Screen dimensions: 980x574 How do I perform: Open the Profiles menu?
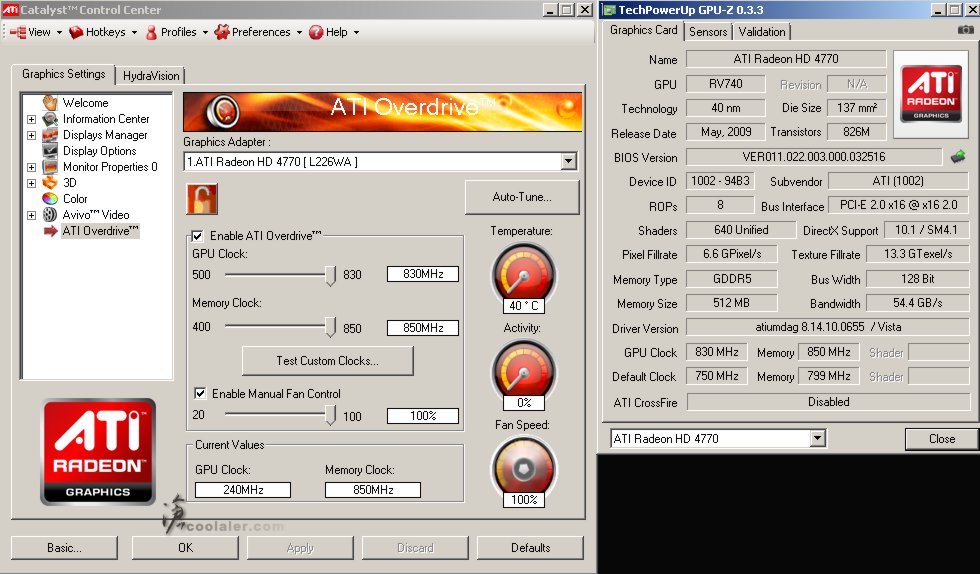[x=178, y=32]
